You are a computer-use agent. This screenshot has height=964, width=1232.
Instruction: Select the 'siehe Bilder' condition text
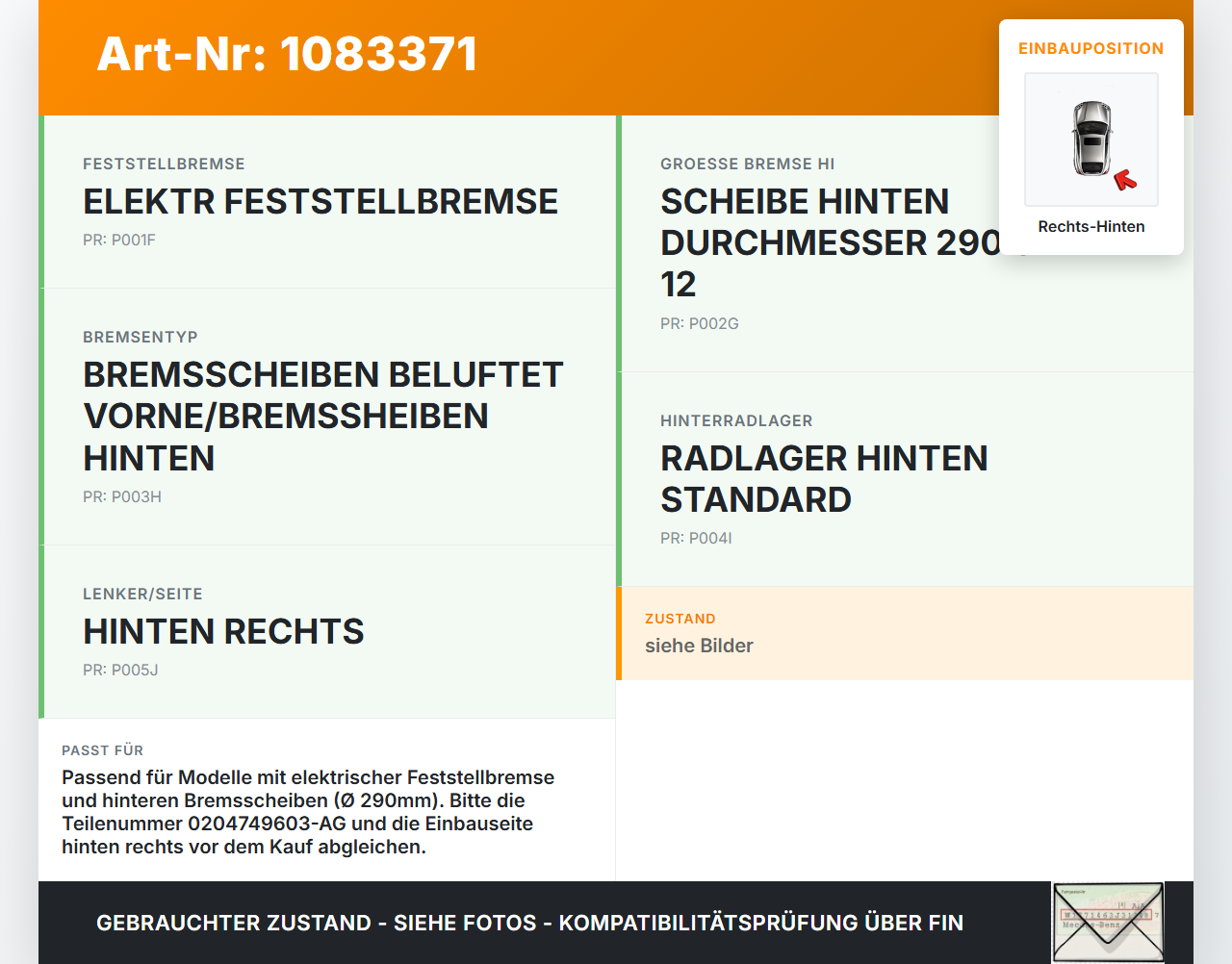(x=699, y=646)
